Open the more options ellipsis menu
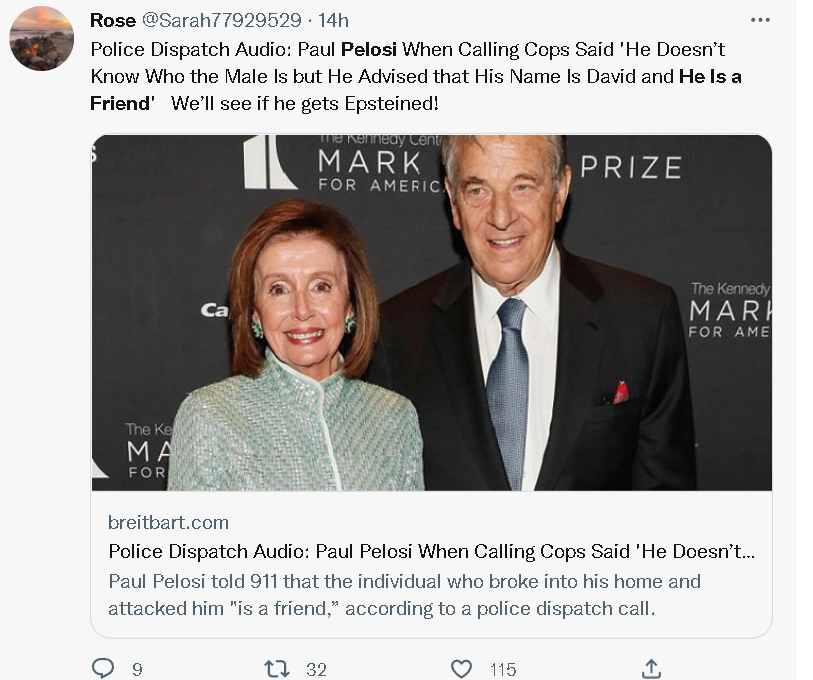 (760, 20)
